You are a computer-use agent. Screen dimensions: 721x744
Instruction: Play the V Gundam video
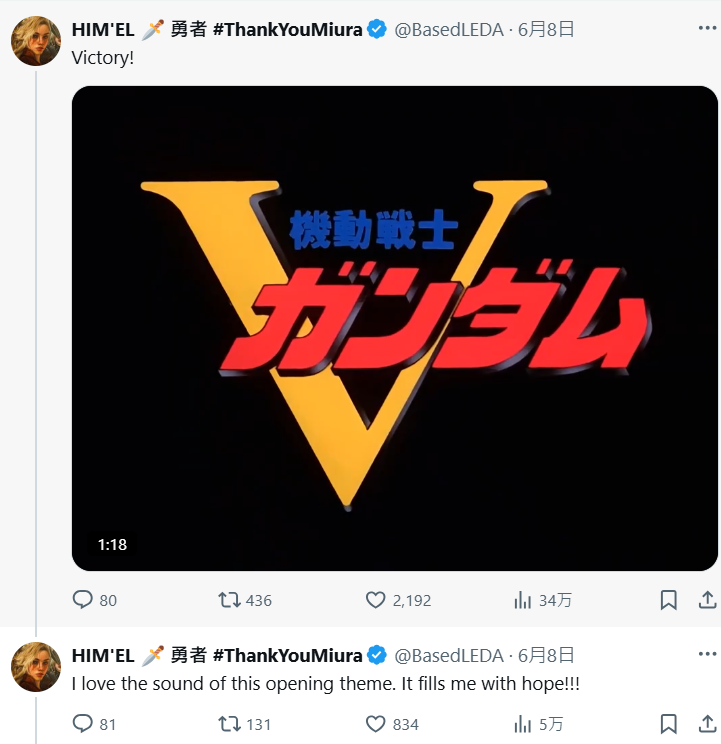395,328
